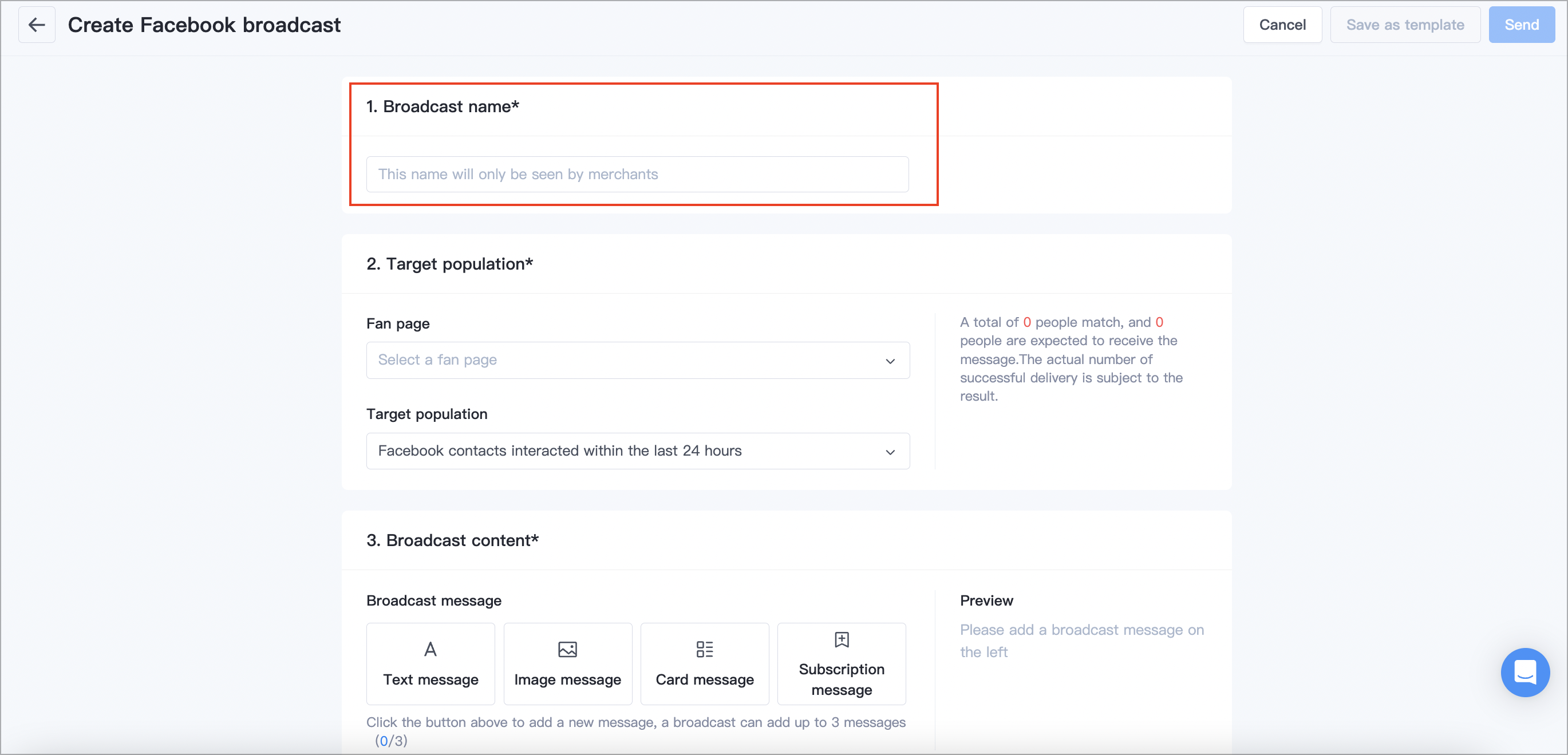Add a Subscription message
The width and height of the screenshot is (1568, 755).
tap(841, 664)
